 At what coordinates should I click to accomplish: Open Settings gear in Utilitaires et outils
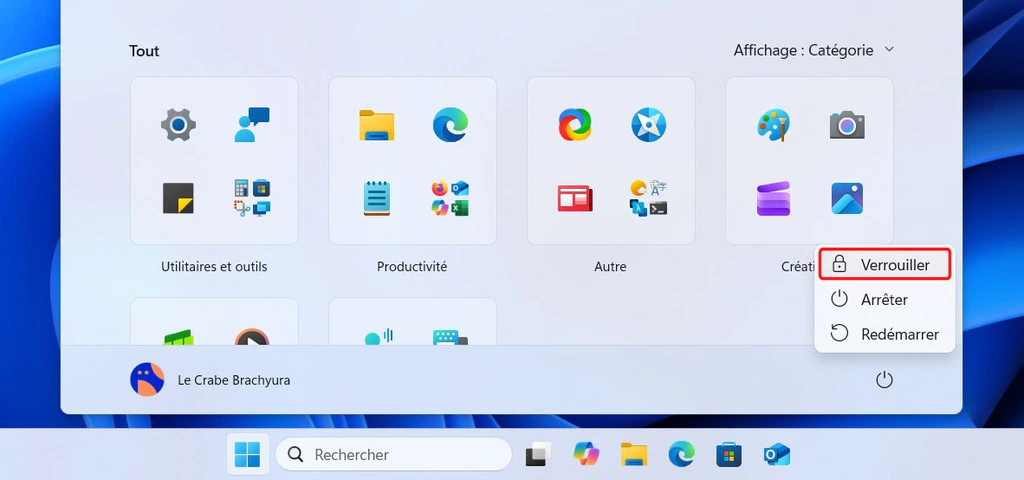click(x=178, y=125)
